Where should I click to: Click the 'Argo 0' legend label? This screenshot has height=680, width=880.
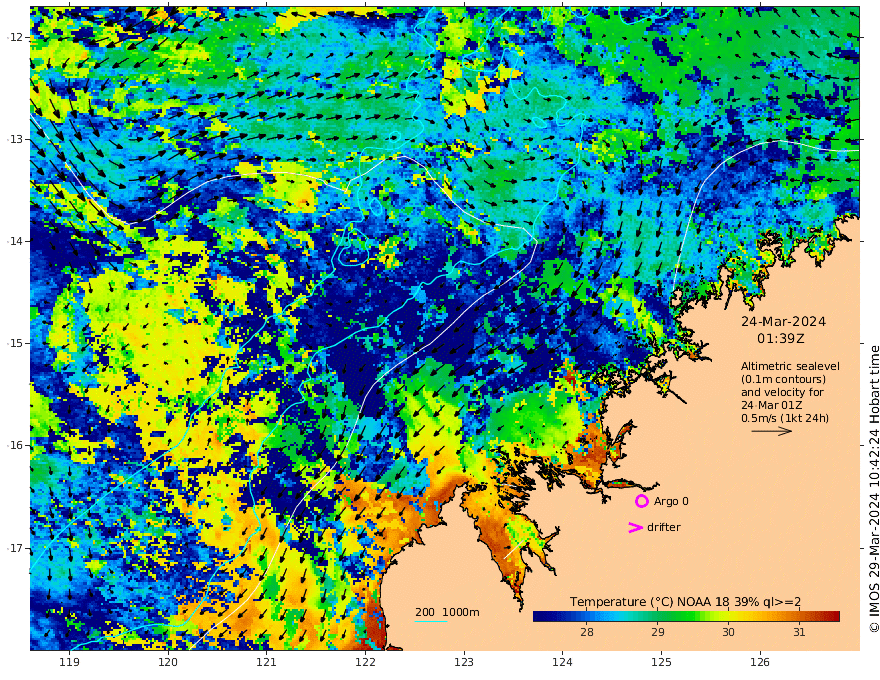pyautogui.click(x=671, y=501)
